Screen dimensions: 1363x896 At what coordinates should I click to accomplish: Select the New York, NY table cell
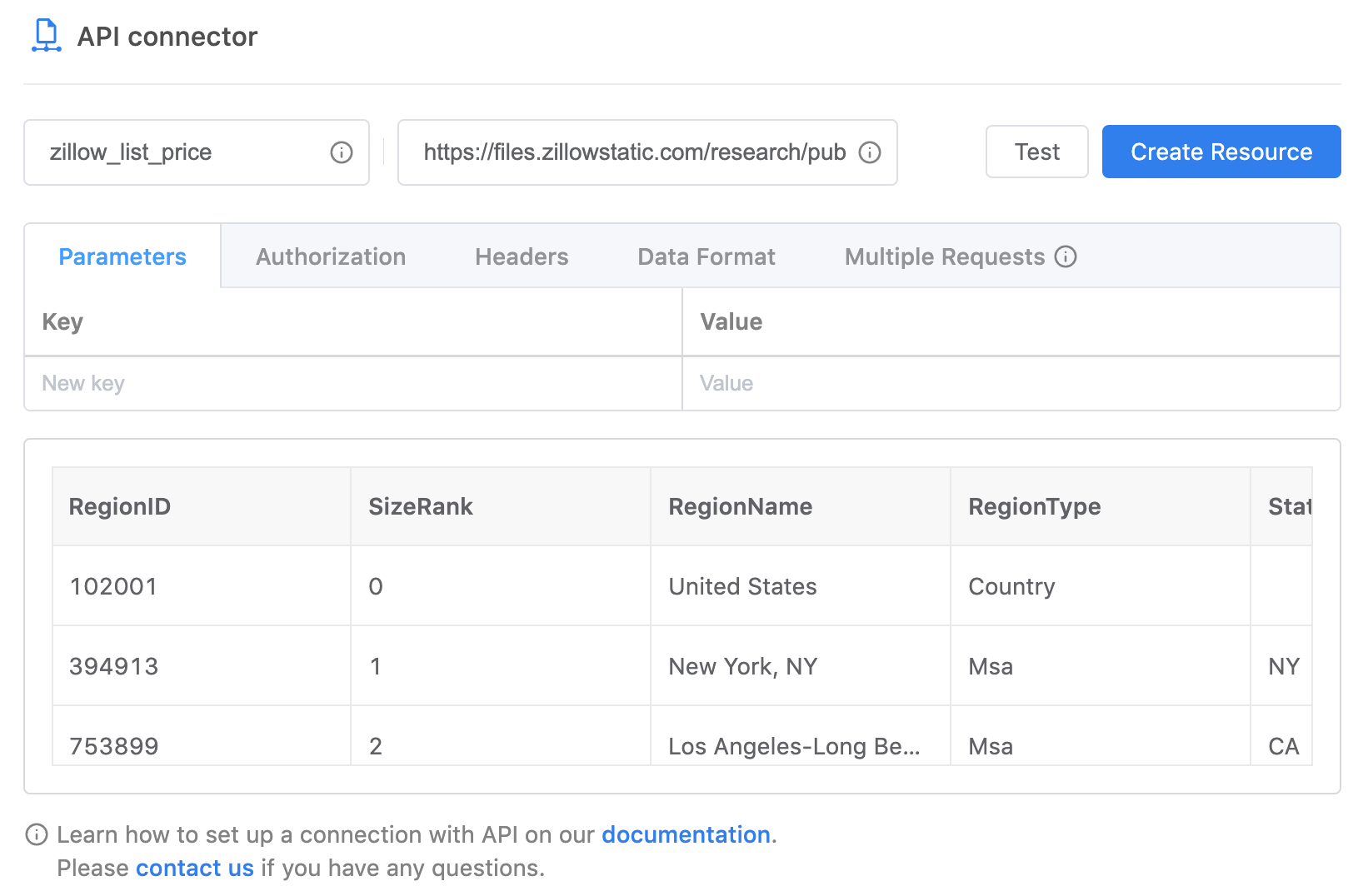click(x=742, y=666)
